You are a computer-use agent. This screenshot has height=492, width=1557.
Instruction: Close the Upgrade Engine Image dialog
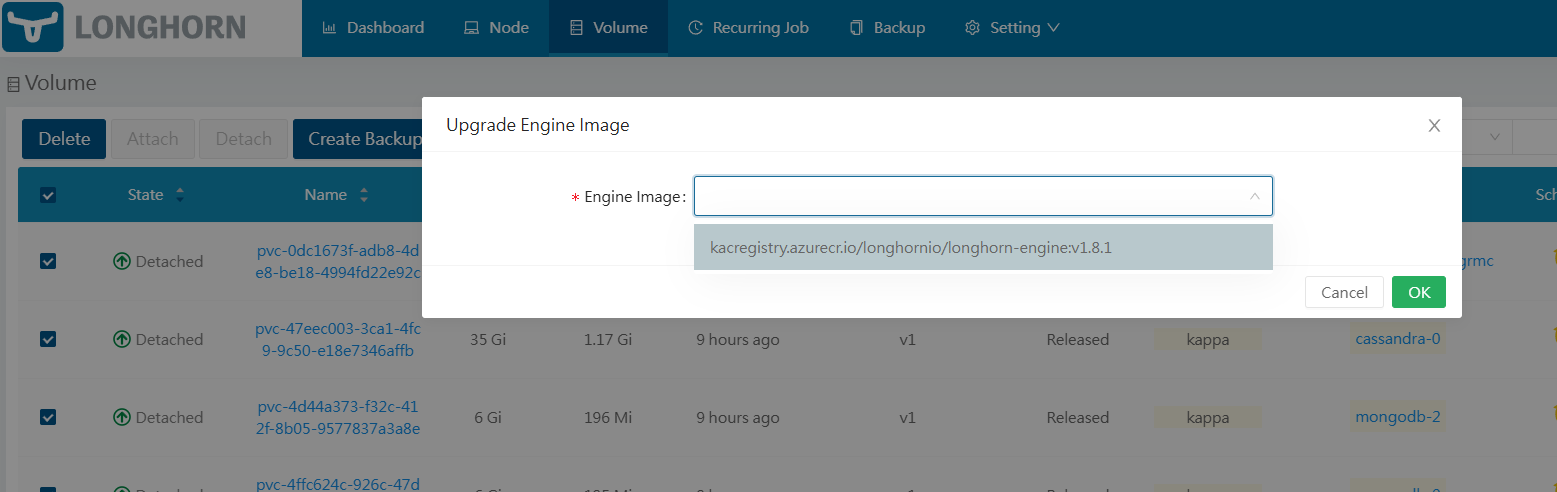tap(1434, 125)
